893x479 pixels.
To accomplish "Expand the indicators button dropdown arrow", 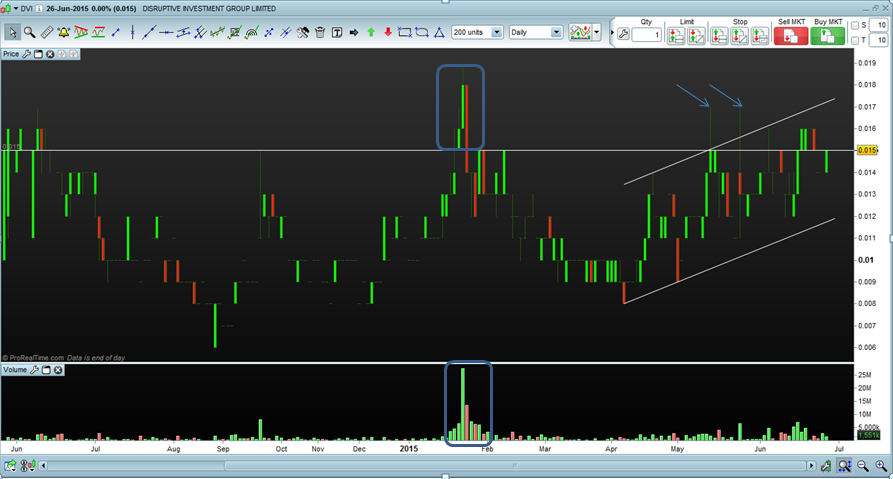I will (x=596, y=32).
